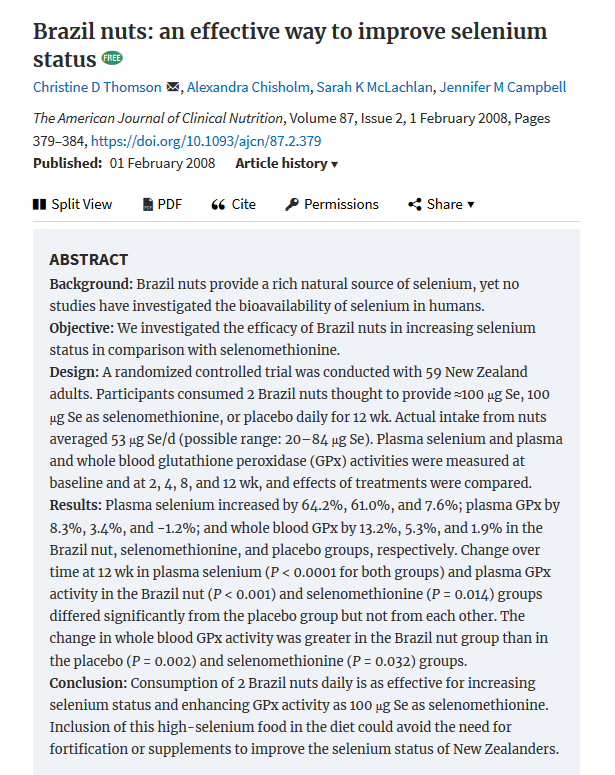The image size is (615, 775).
Task: Click the envelope icon beside Christine D Thomson
Action: [x=171, y=88]
